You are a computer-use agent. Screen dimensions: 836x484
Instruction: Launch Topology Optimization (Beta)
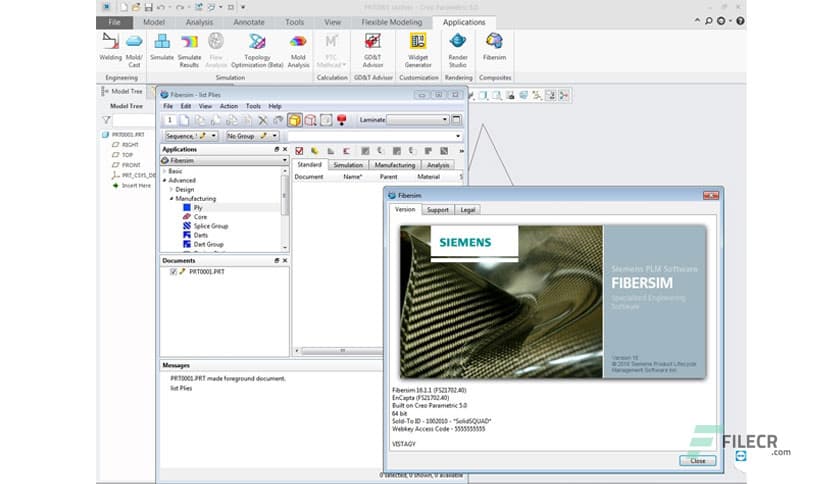pos(257,49)
